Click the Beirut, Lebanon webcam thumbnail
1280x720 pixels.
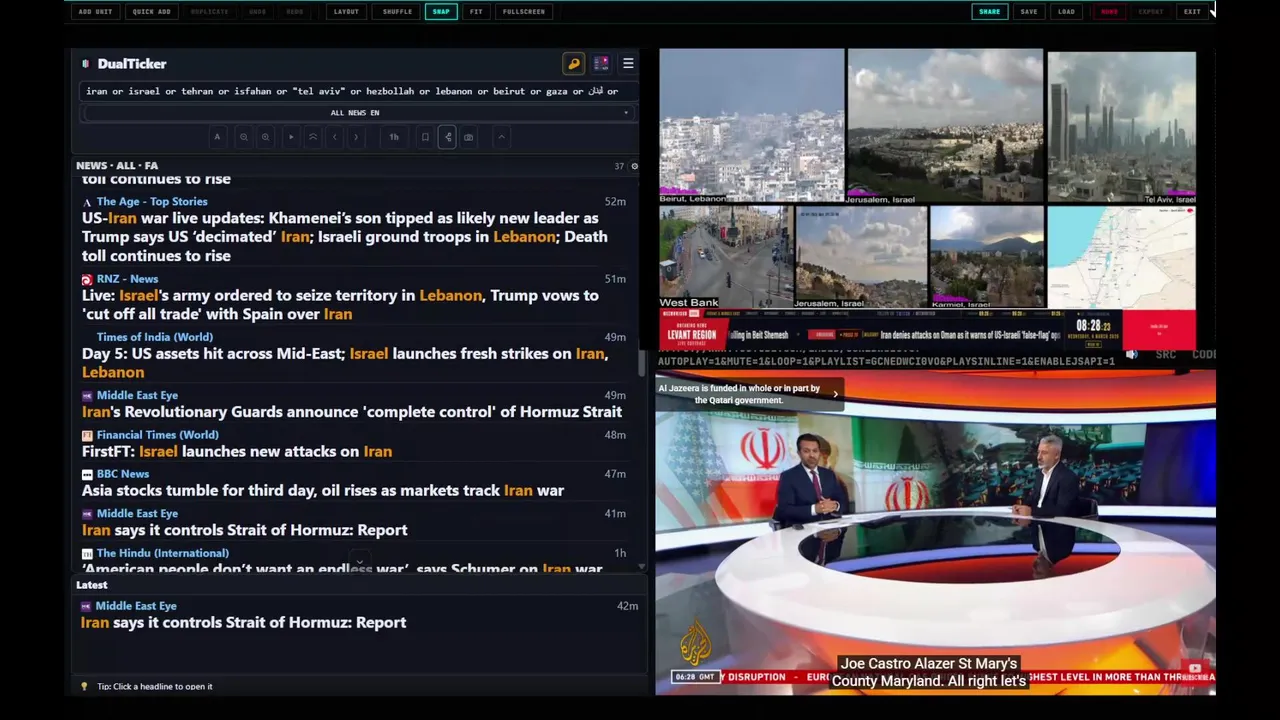pos(751,126)
